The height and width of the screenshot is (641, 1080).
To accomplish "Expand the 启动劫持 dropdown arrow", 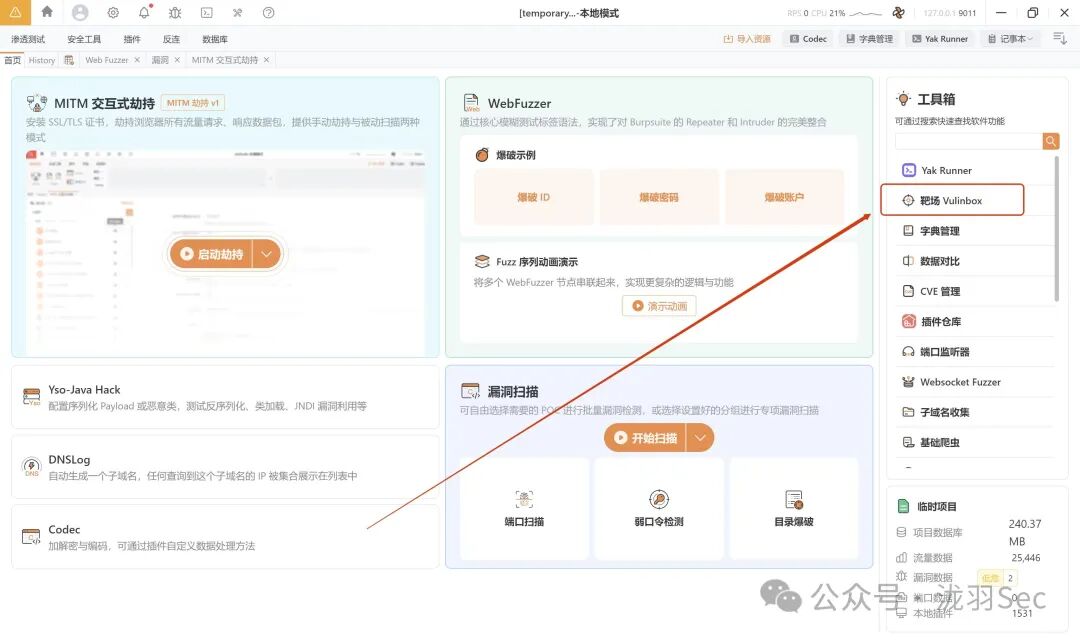I will (264, 253).
